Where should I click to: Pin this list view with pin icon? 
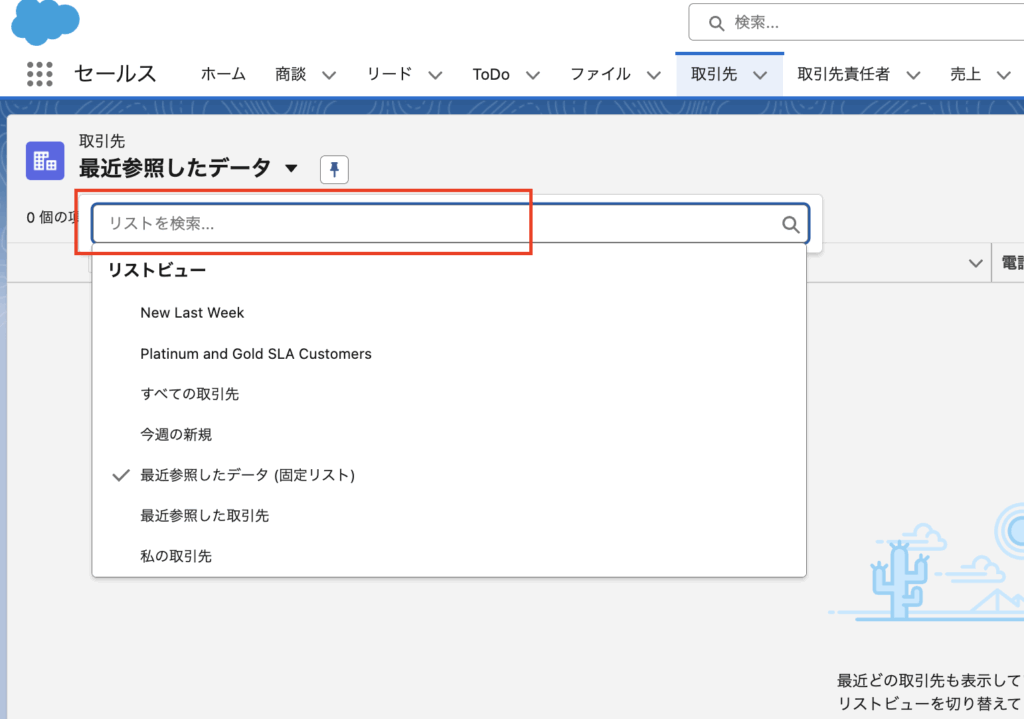334,170
